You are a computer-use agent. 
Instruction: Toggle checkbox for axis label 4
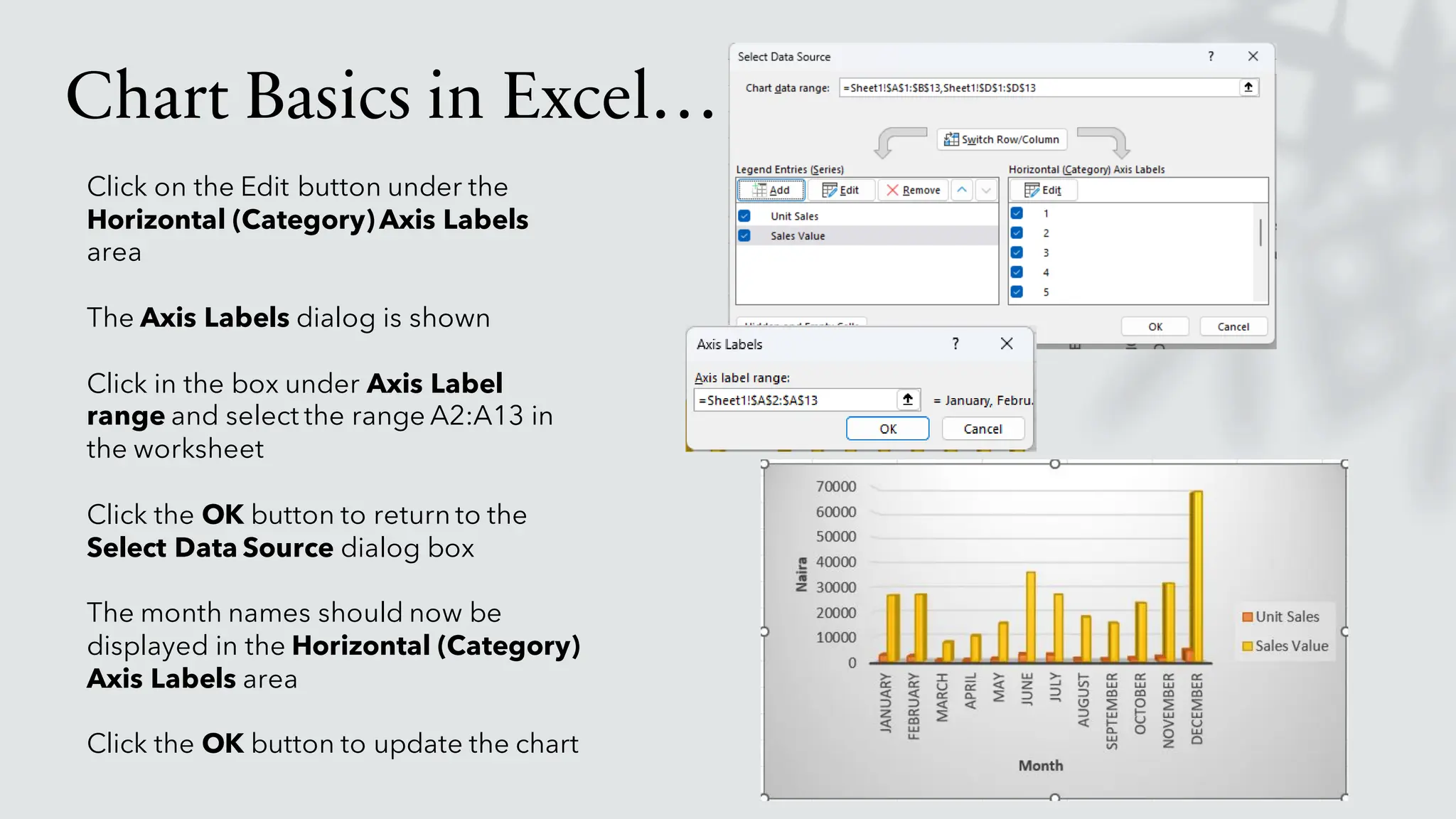(1017, 272)
